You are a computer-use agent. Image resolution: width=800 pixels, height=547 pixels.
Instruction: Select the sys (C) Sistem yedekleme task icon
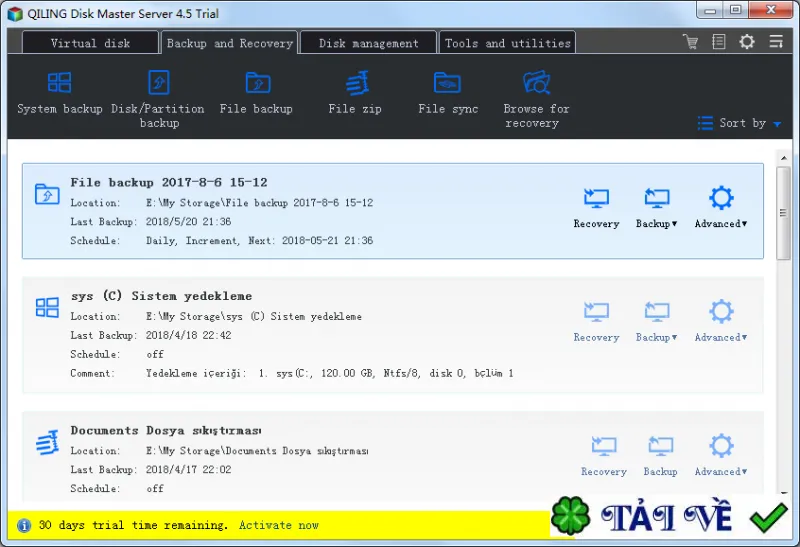pyautogui.click(x=47, y=308)
